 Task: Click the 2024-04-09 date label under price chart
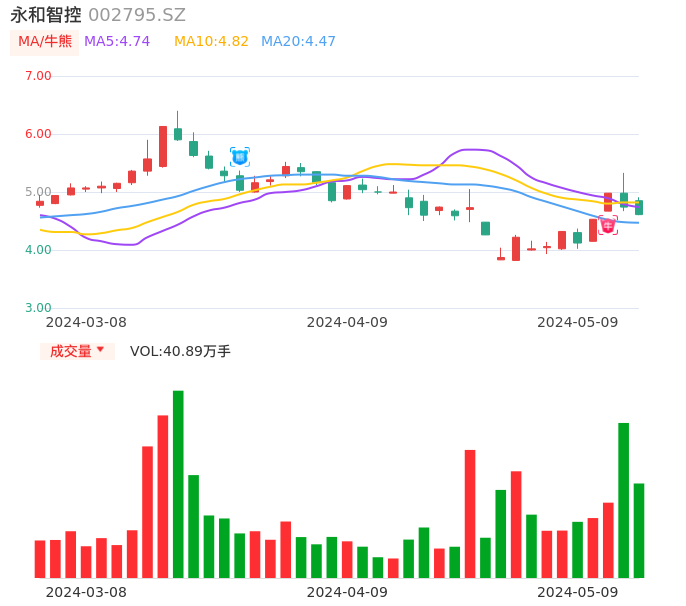(x=347, y=322)
